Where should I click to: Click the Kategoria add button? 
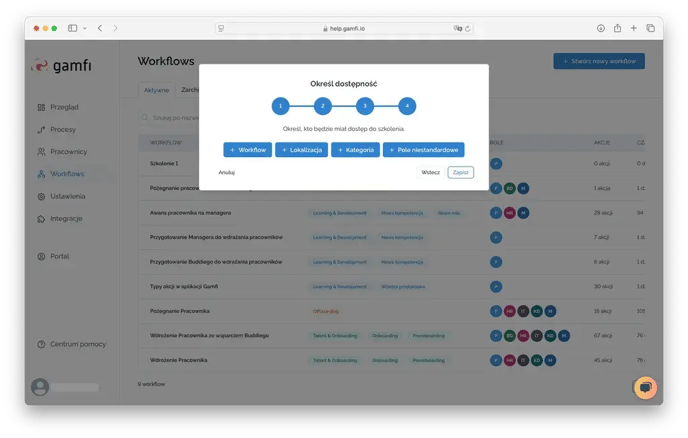355,150
